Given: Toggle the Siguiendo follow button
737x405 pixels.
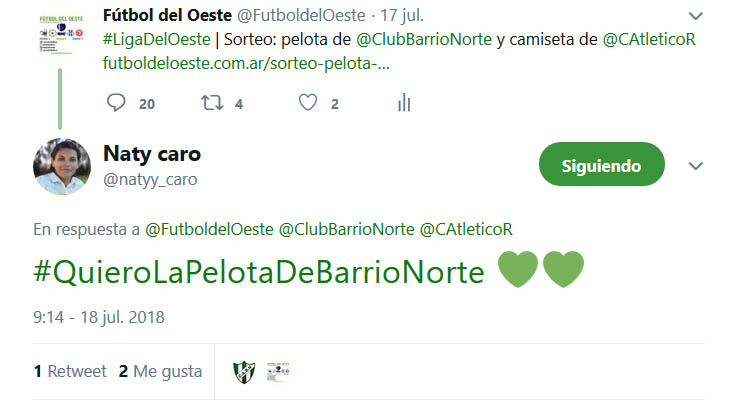Looking at the screenshot, I should 602,164.
